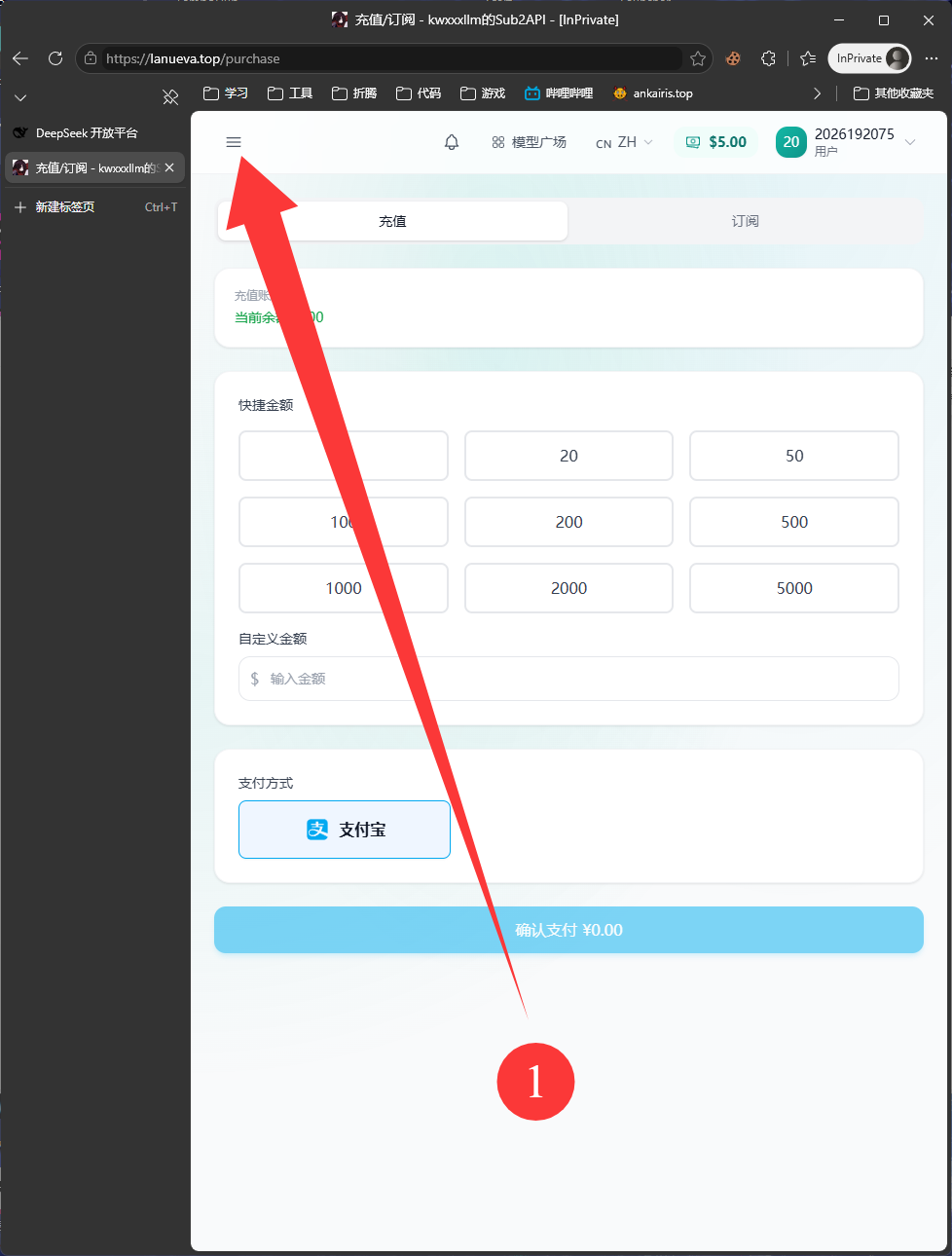Open the browser extensions menu
The width and height of the screenshot is (952, 1256).
coord(768,58)
